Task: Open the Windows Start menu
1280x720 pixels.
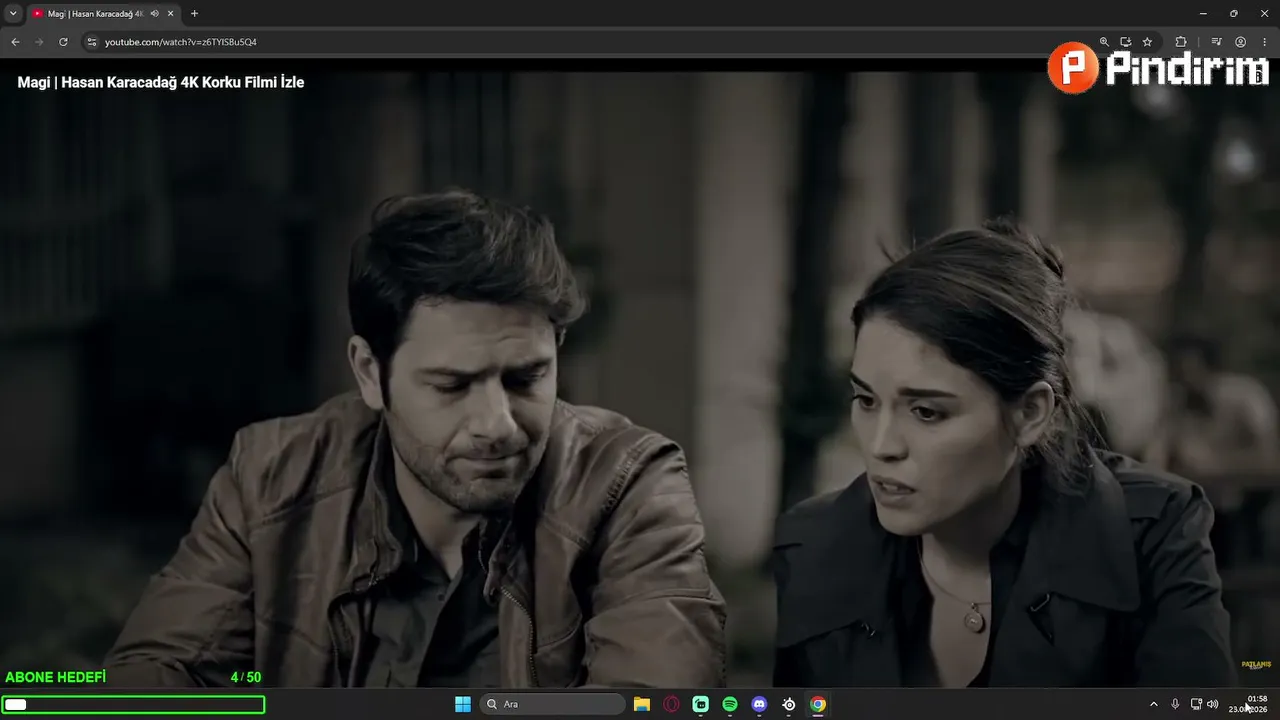Action: [463, 704]
